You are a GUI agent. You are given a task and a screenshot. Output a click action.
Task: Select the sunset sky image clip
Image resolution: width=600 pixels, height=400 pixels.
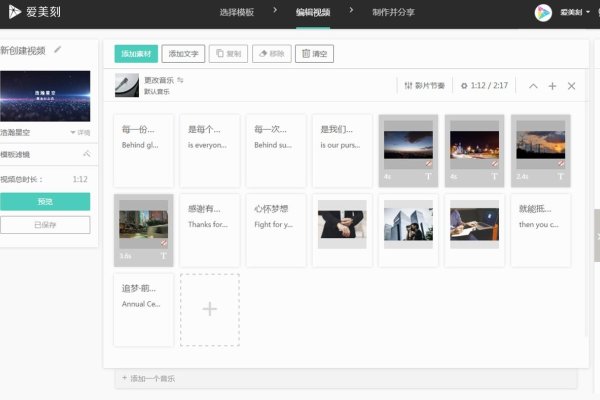click(408, 151)
